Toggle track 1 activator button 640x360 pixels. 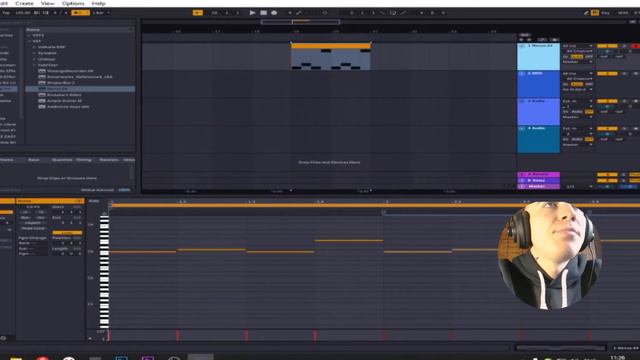[607, 46]
